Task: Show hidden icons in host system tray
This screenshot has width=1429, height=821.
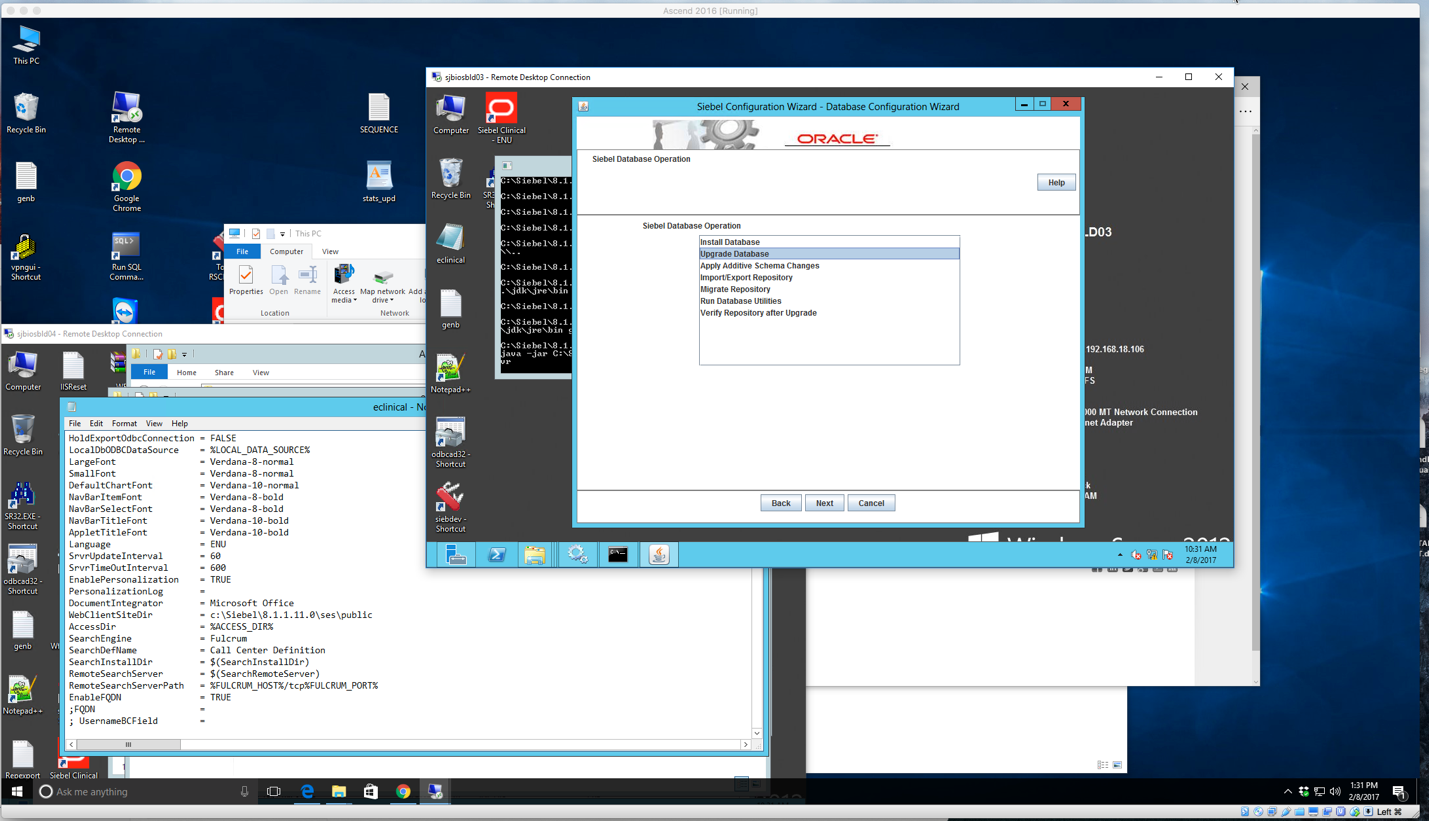Action: click(x=1288, y=792)
